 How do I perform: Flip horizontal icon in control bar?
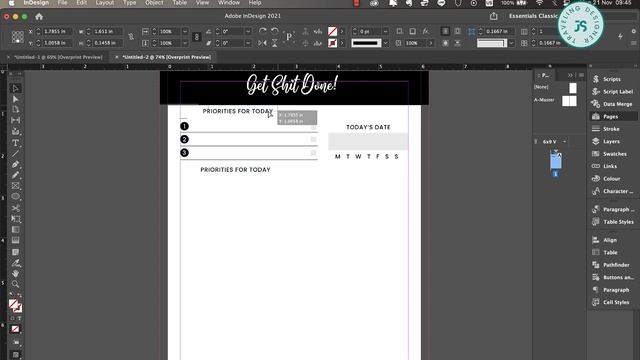[262, 43]
